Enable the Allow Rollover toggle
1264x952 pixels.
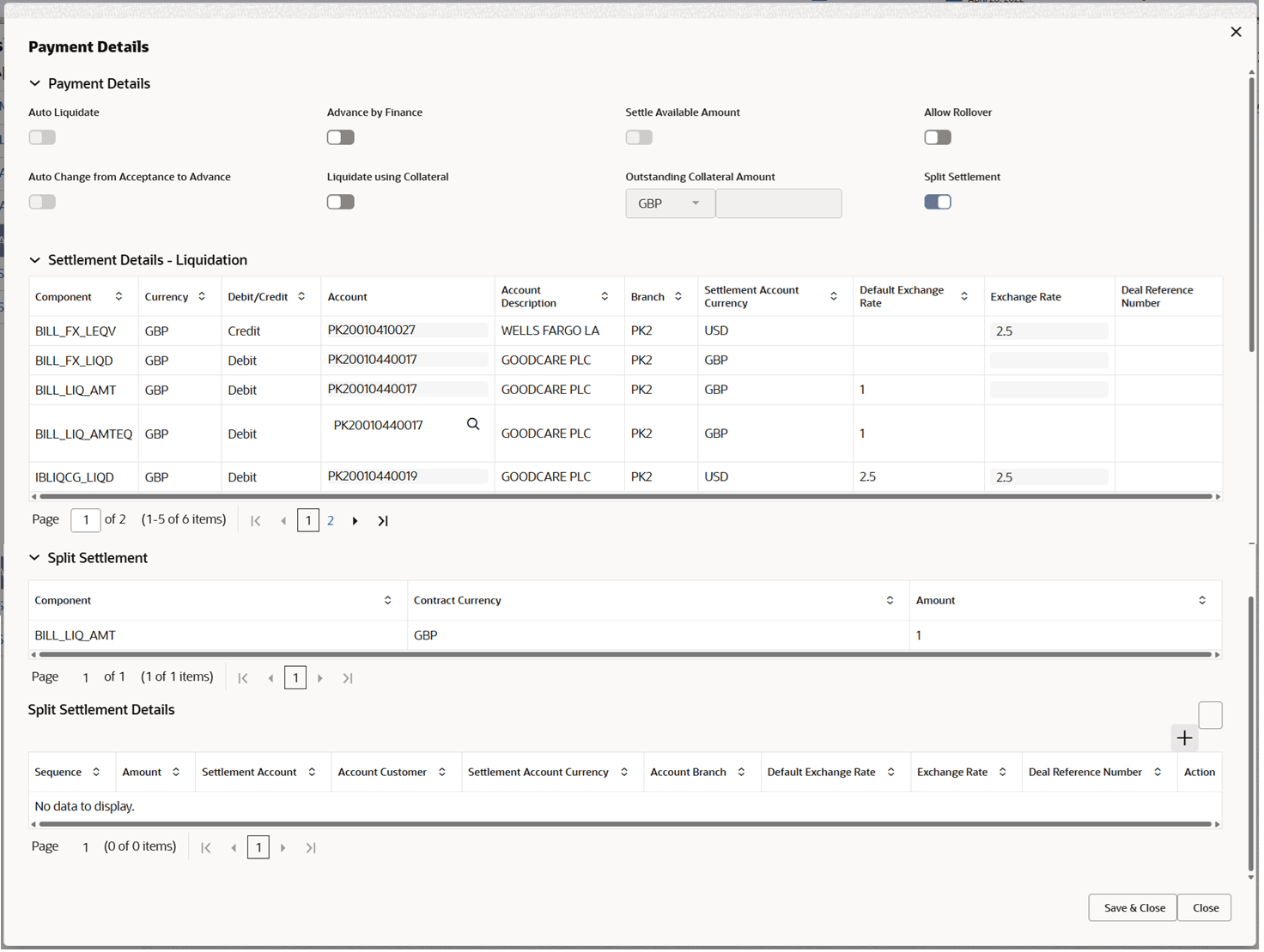938,136
